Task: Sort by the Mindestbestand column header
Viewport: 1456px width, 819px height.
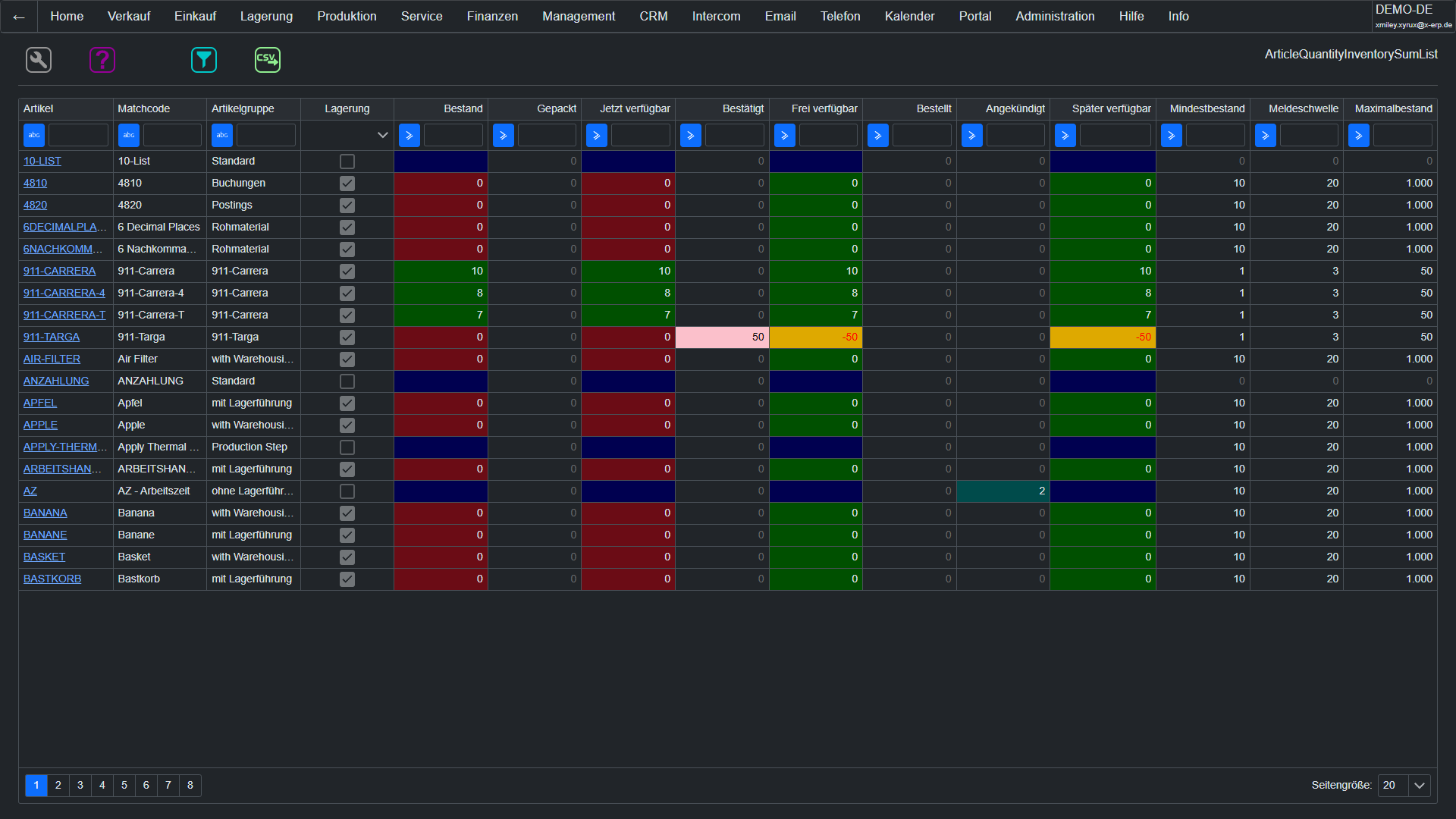Action: tap(1207, 109)
